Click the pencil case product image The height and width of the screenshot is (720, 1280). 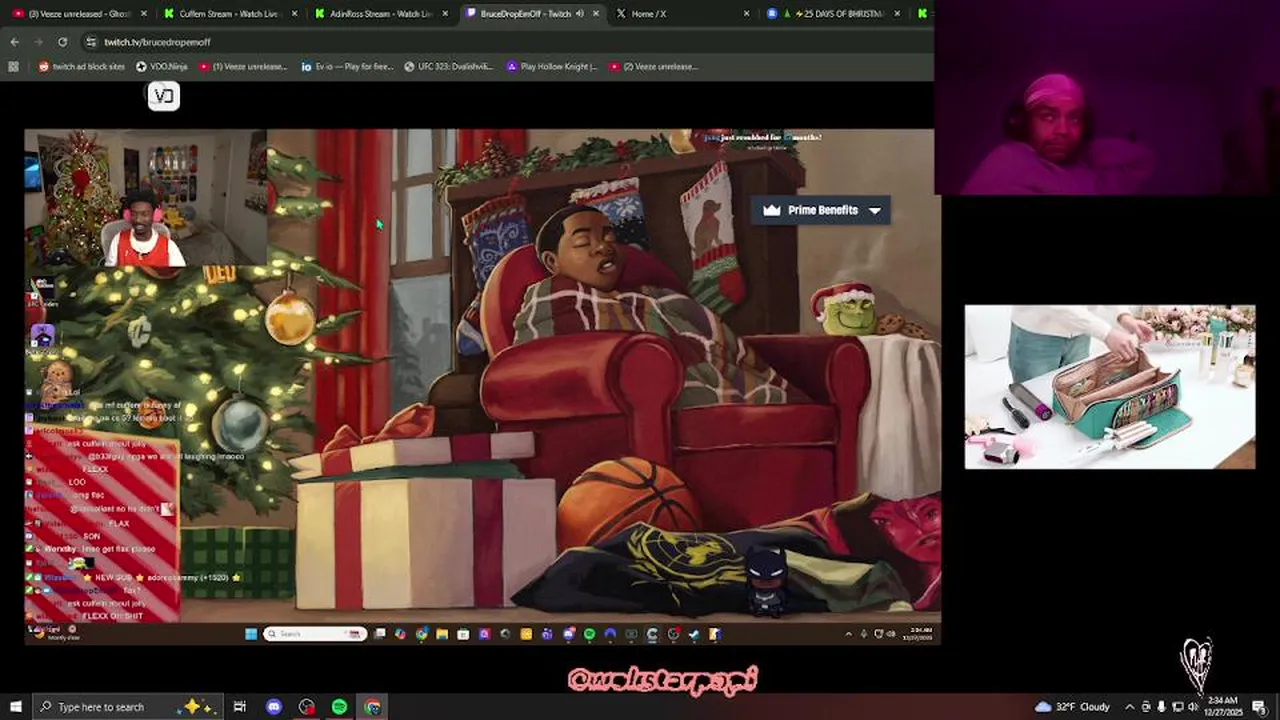(1110, 387)
